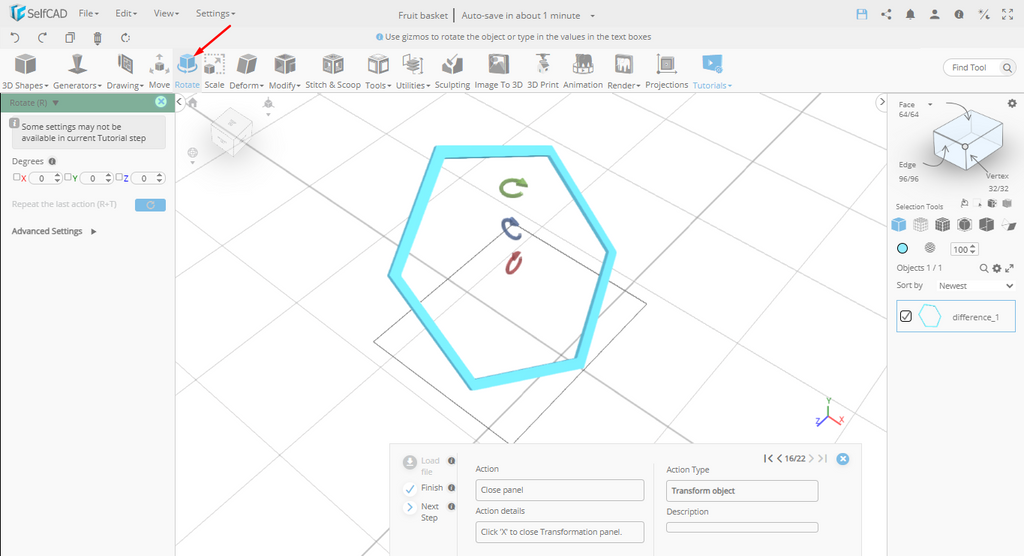Click the delete trash icon

coord(97,38)
